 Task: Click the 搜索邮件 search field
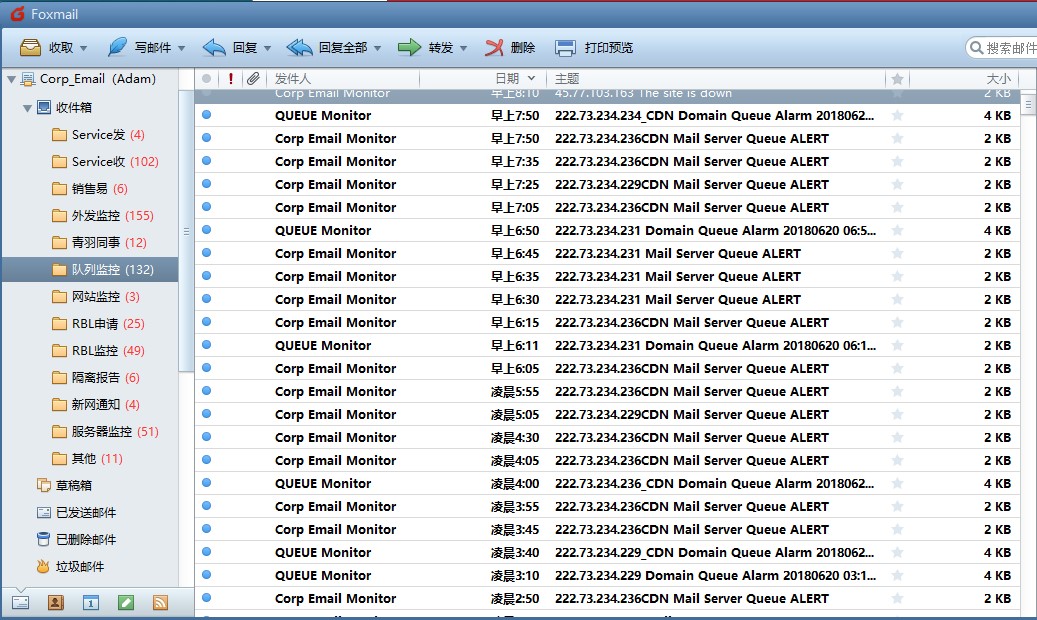1008,48
